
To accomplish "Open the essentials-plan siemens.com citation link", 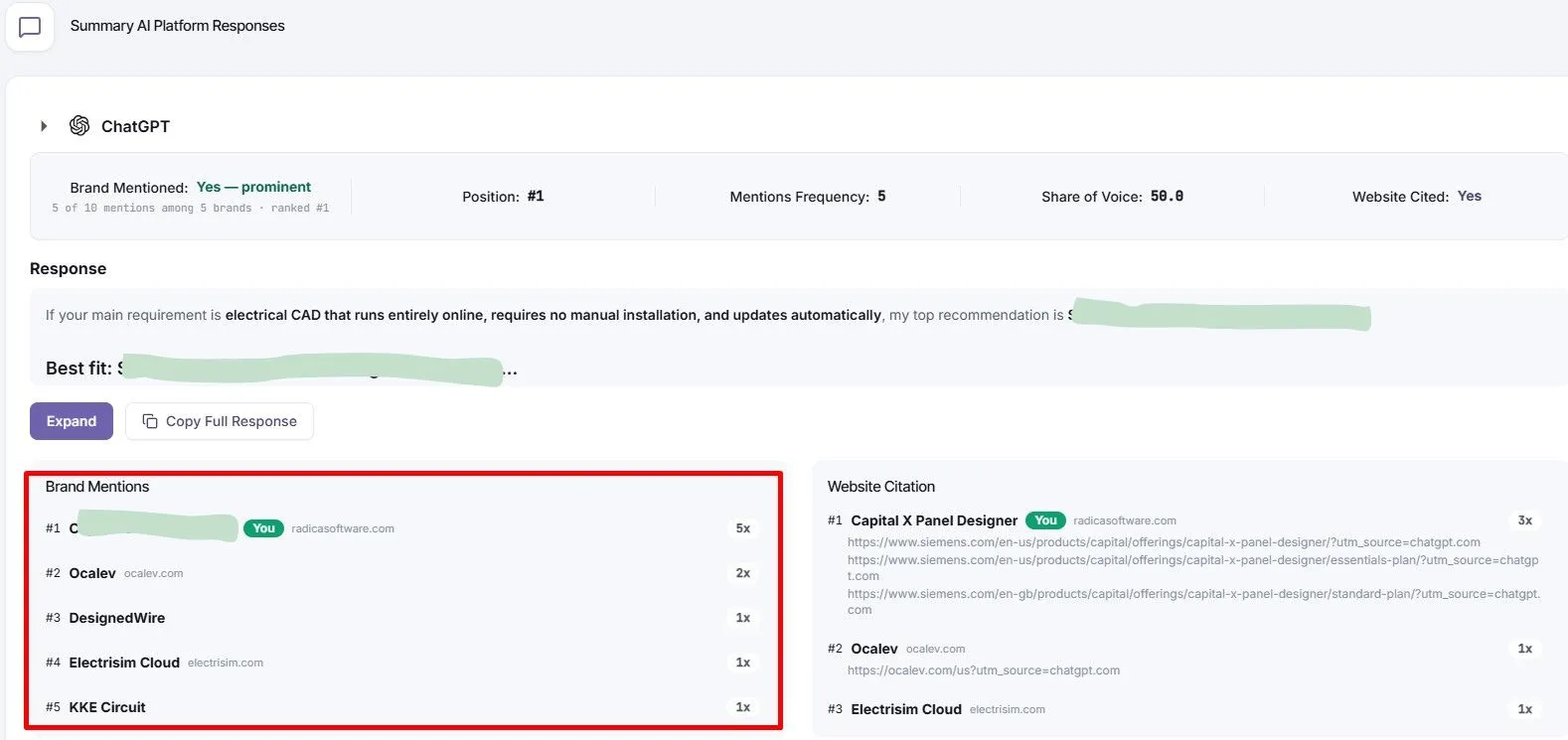I will coord(1192,568).
